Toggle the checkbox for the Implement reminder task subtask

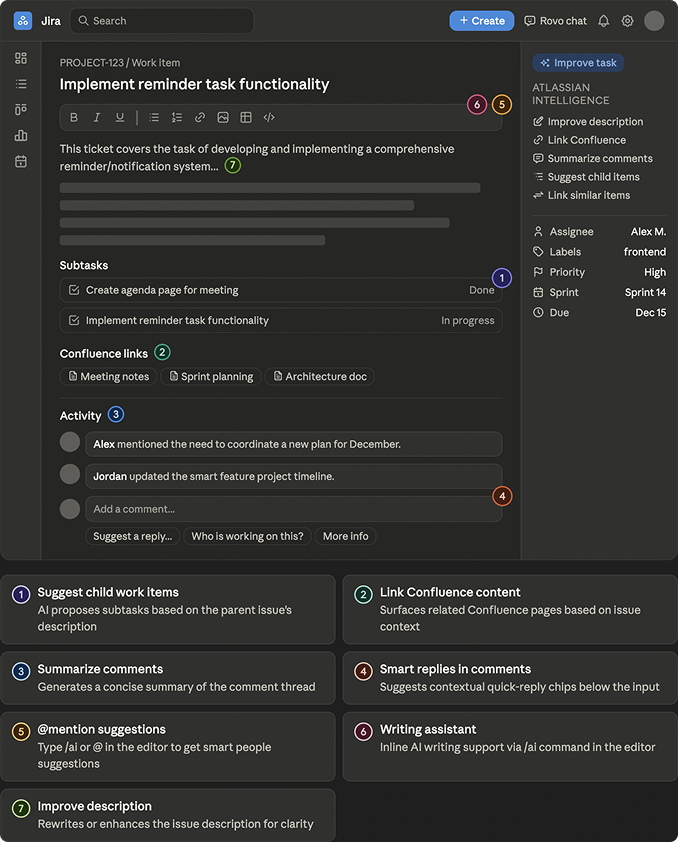(x=74, y=320)
